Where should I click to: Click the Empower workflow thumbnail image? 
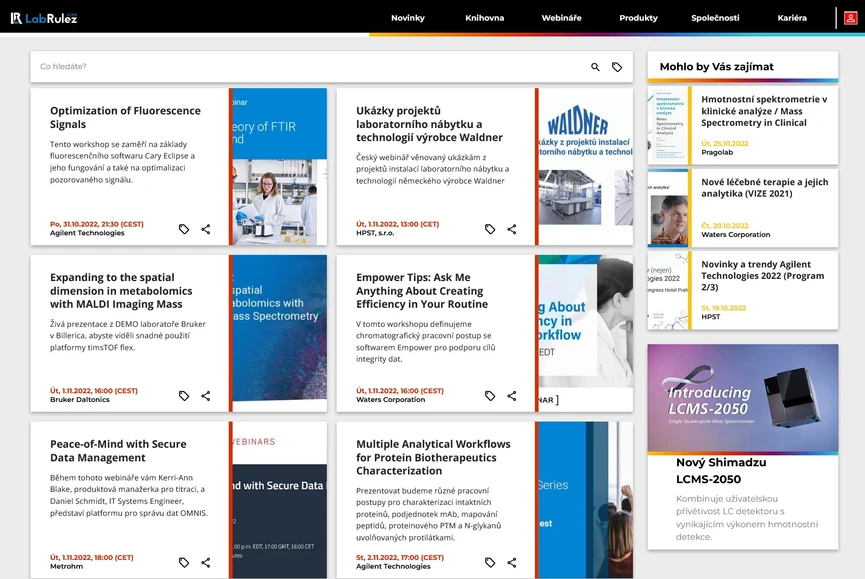(585, 333)
